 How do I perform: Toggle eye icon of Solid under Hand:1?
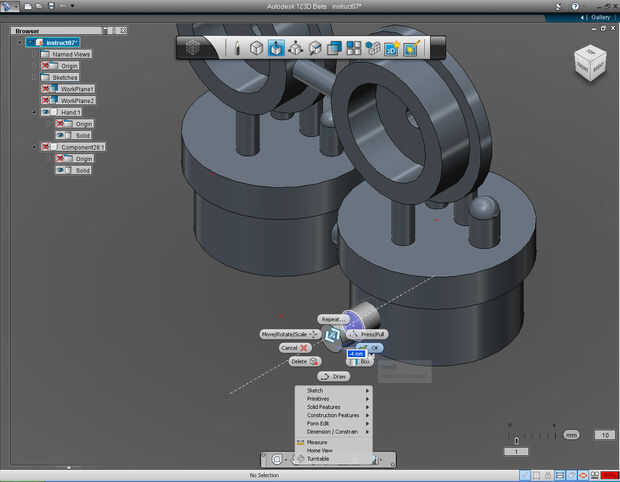(60, 135)
